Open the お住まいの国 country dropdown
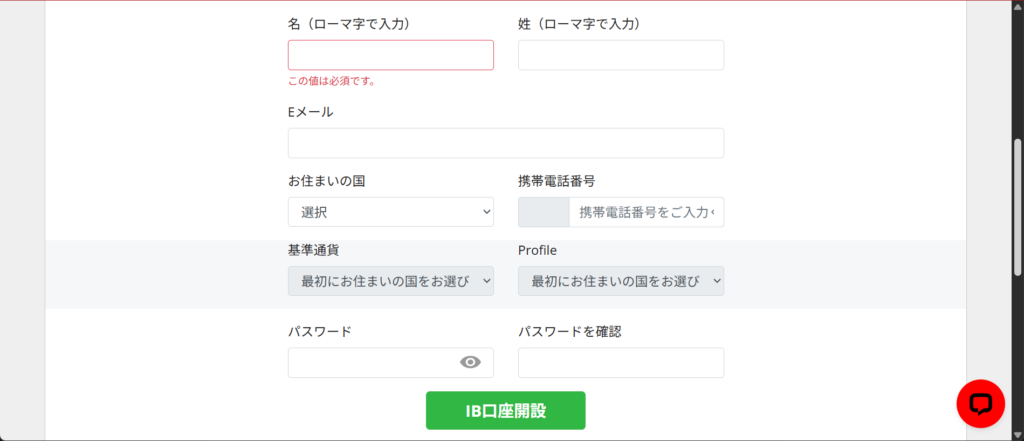1024x441 pixels. point(390,212)
